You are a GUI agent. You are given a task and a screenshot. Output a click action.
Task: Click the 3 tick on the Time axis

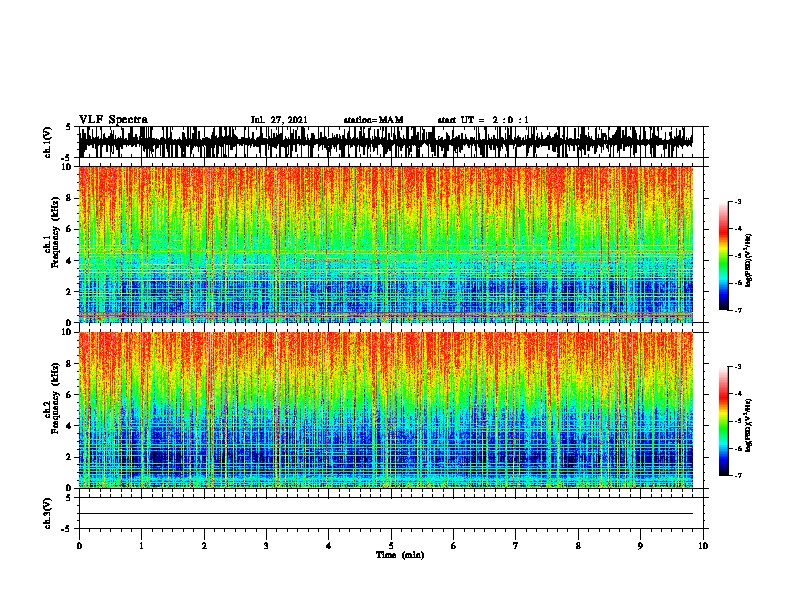pos(266,545)
